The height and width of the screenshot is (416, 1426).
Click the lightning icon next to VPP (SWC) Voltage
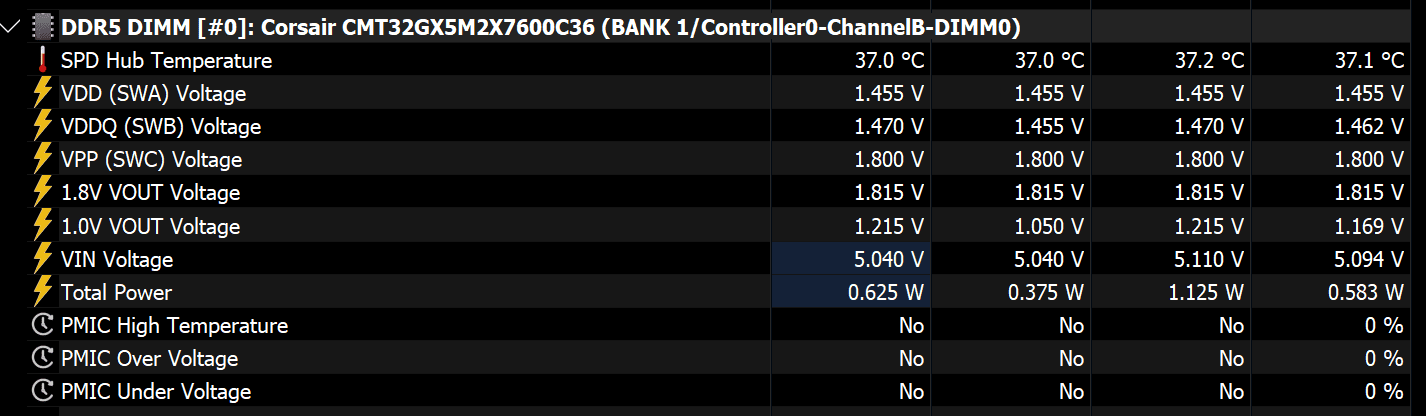click(x=43, y=159)
